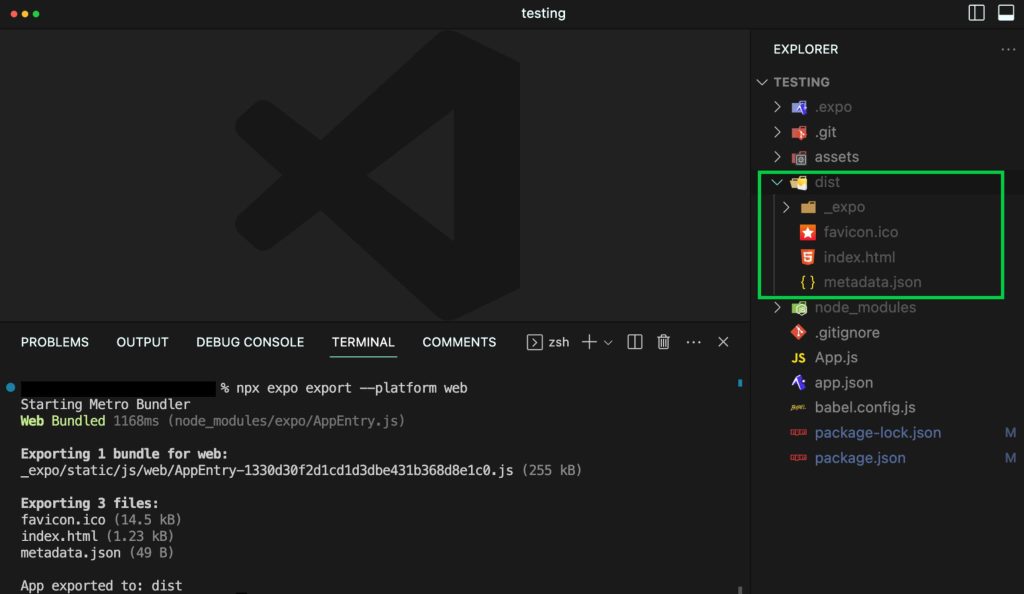The image size is (1024, 594).
Task: Click the package-lock.json npm icon
Action: [798, 432]
